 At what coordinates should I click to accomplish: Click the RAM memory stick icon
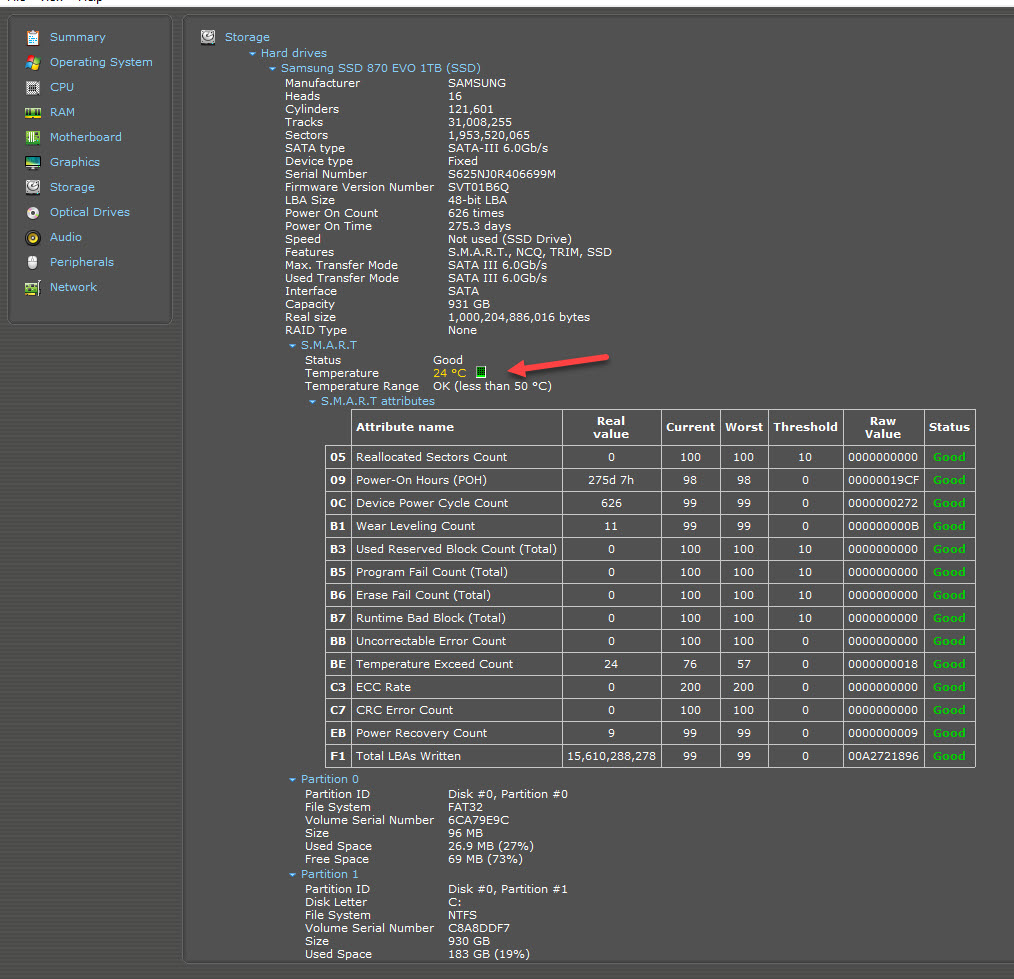(x=33, y=113)
